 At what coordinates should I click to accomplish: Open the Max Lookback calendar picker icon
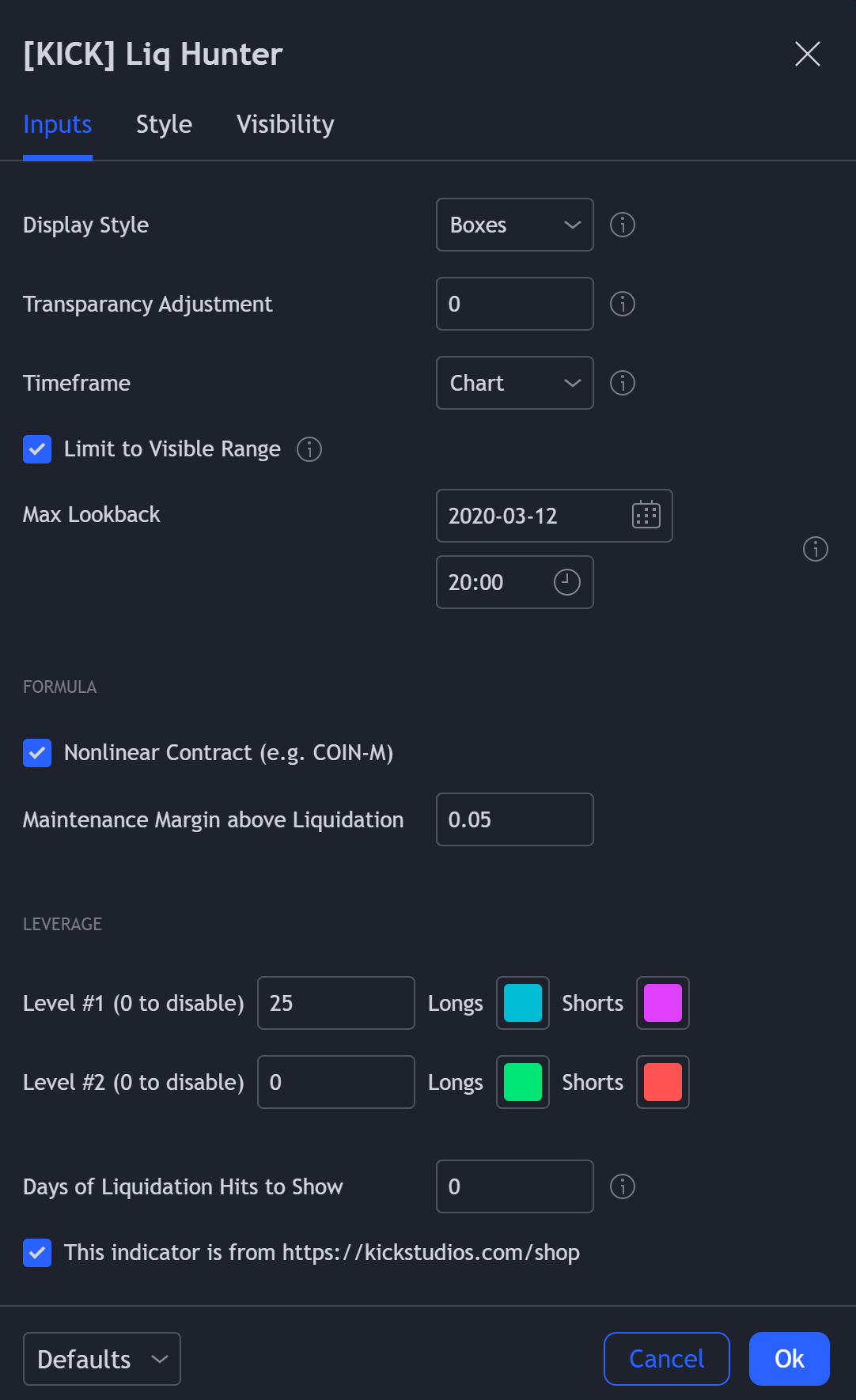(x=646, y=515)
